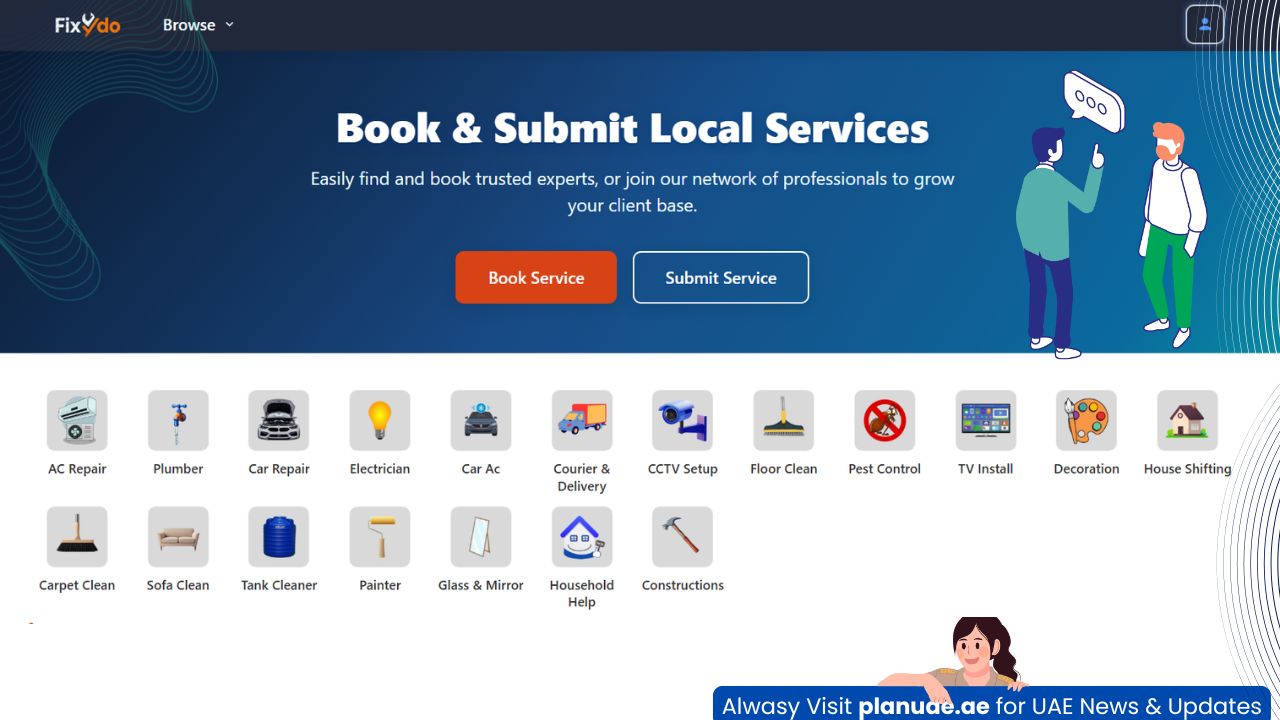Choose the Car Repair service icon
The width and height of the screenshot is (1280, 720).
[279, 421]
